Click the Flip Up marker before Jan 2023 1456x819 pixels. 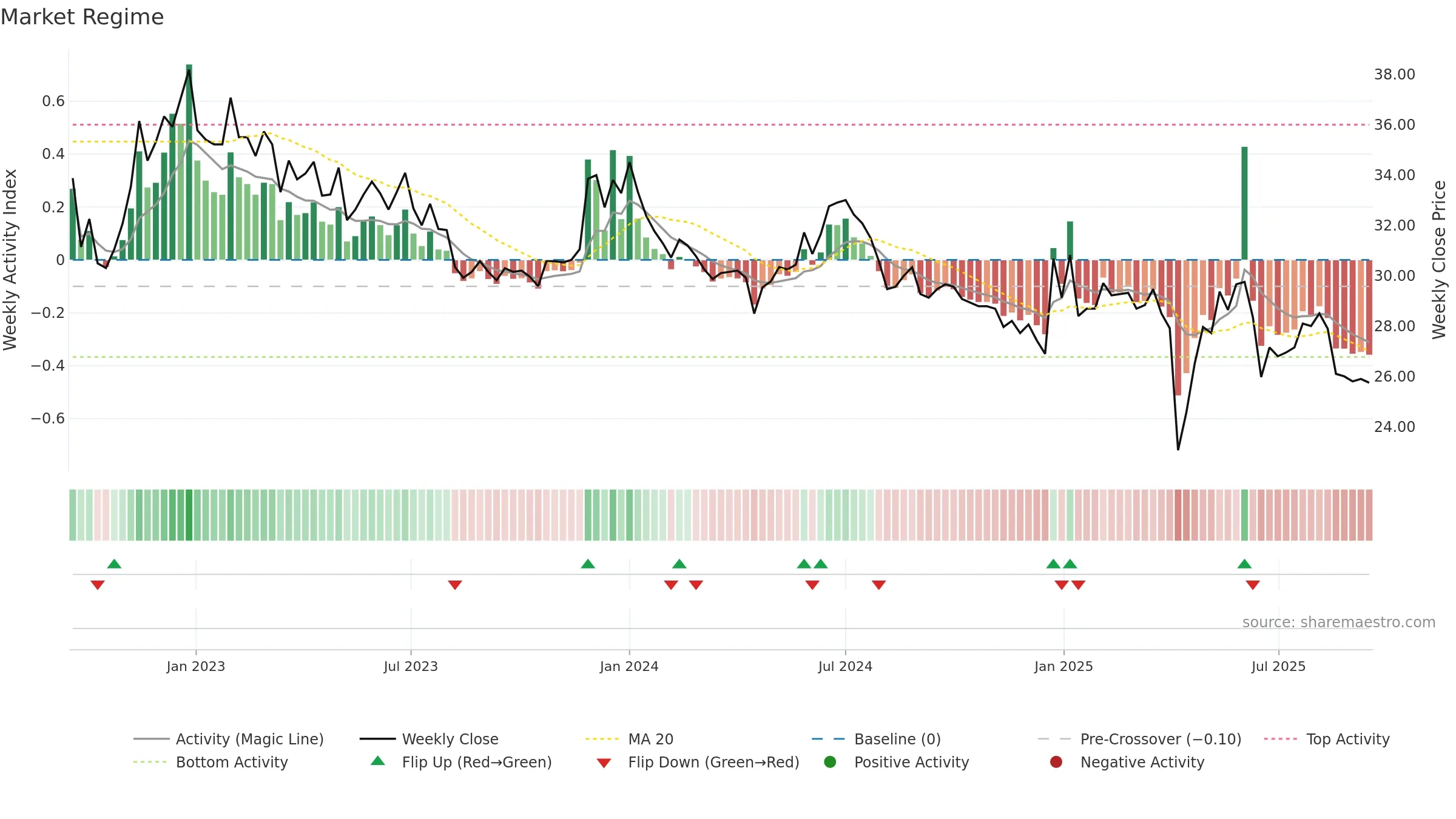[x=114, y=564]
